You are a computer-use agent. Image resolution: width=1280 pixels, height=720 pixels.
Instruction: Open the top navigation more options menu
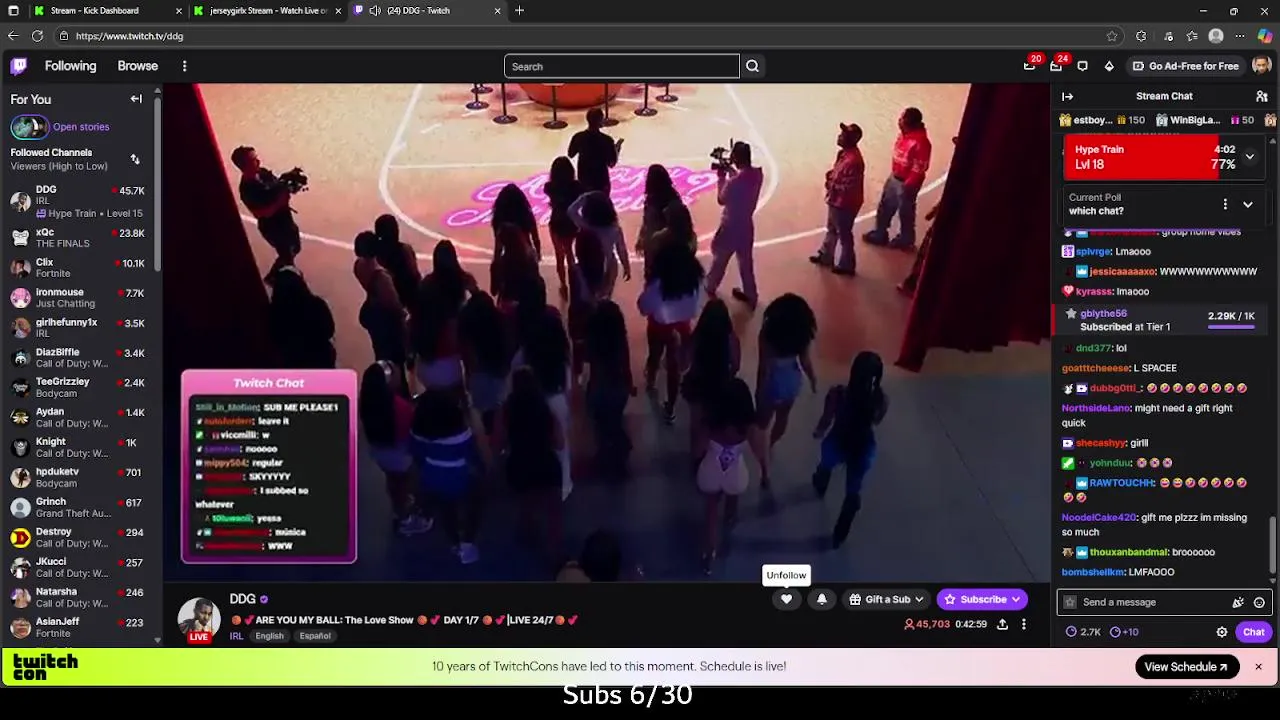[x=184, y=66]
